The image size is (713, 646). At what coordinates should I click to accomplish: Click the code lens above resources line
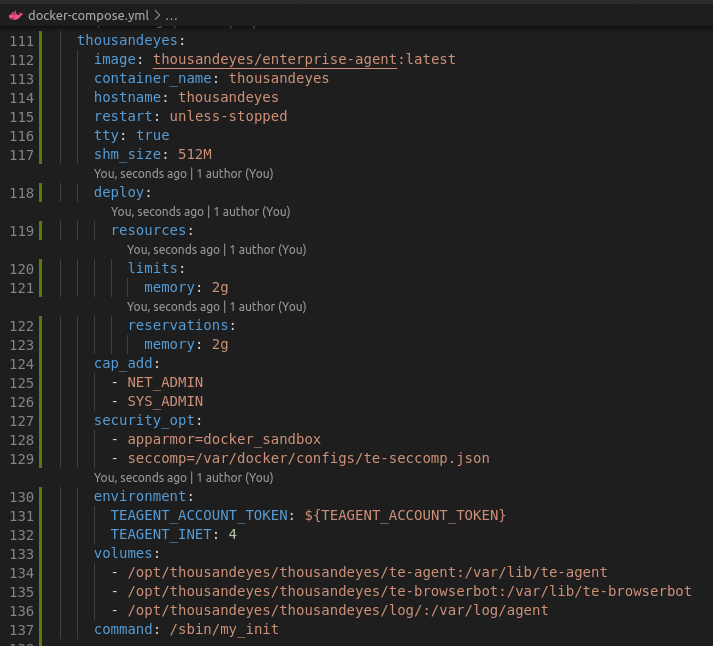[x=200, y=212]
